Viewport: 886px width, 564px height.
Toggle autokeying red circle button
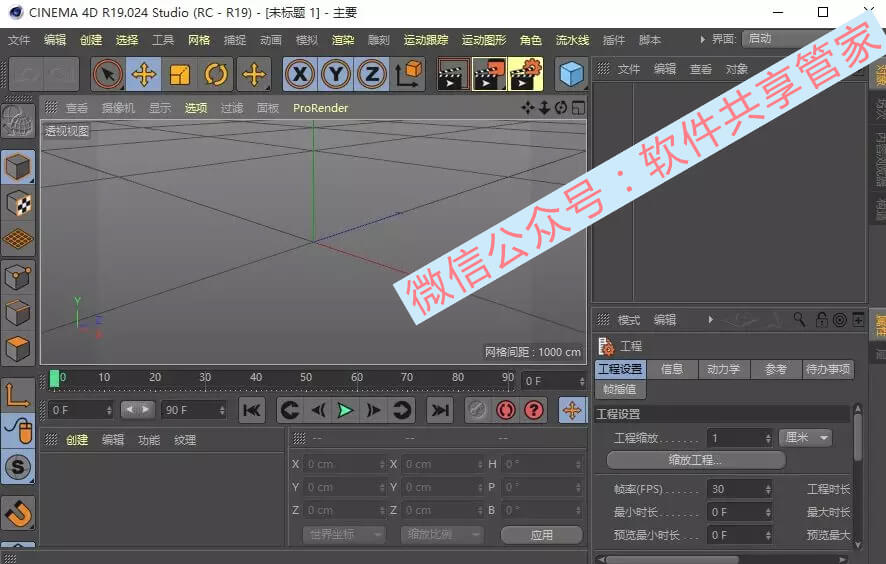[505, 410]
